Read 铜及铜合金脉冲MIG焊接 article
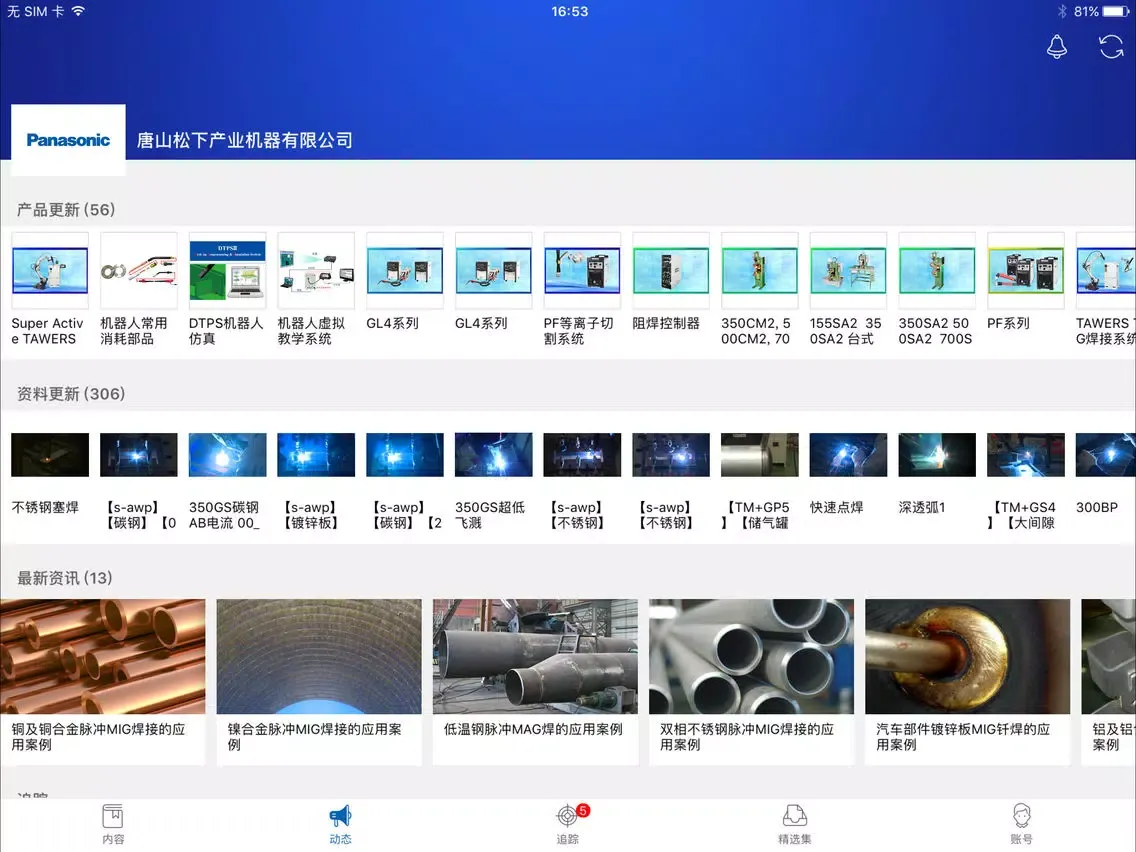1136x852 pixels. [103, 657]
